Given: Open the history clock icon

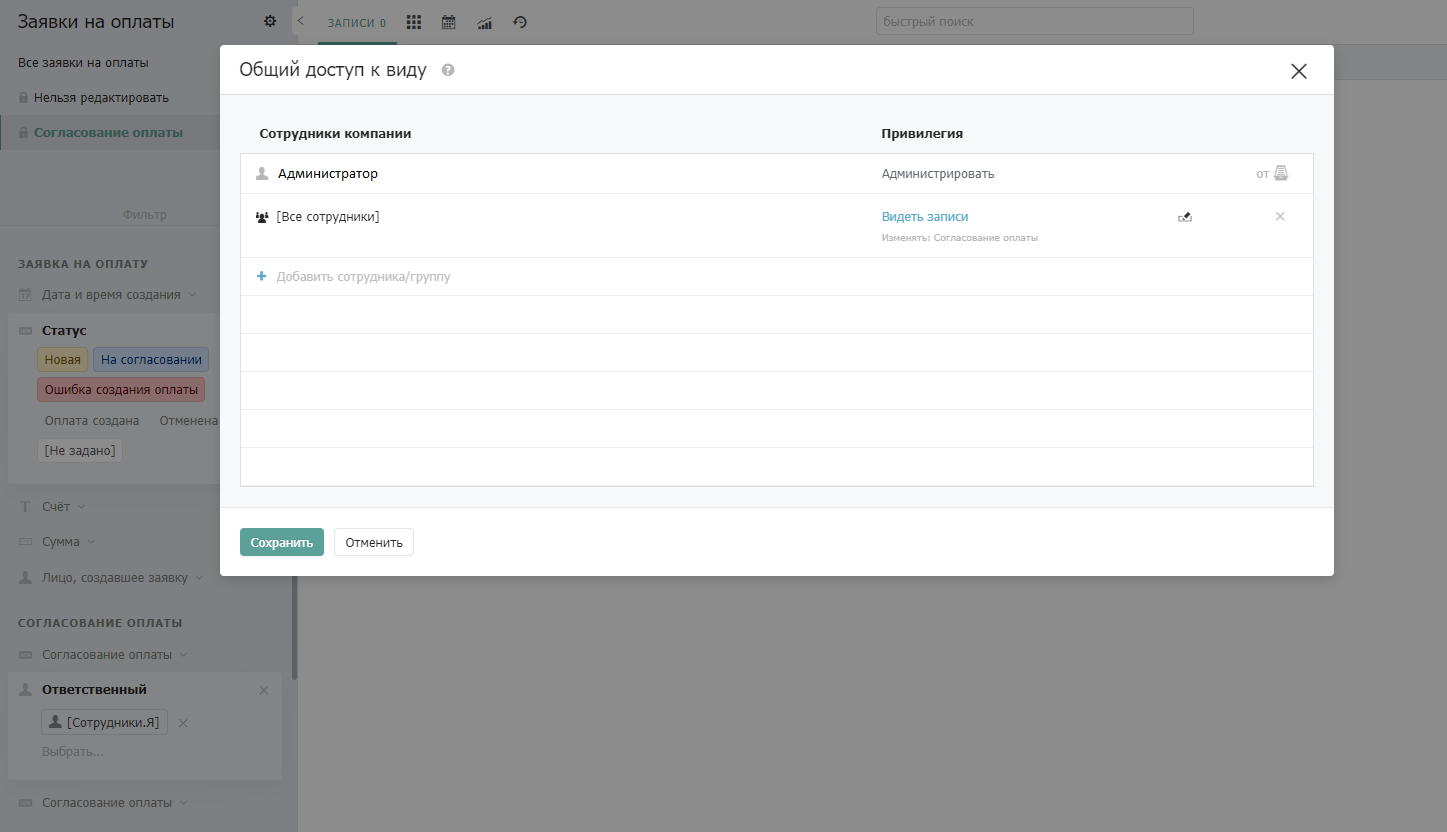Looking at the screenshot, I should (x=520, y=22).
